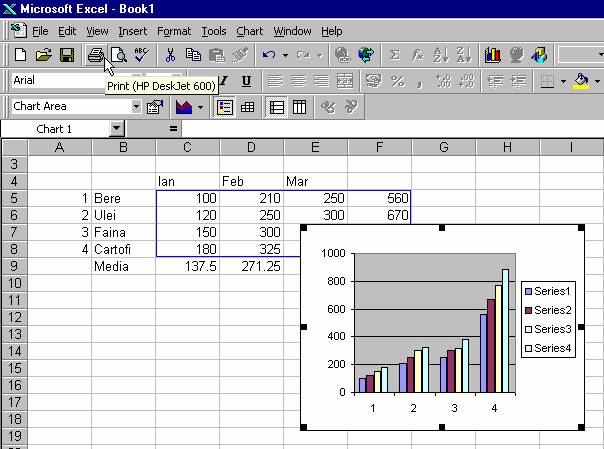Open the Name Box dropdown arrow
604x449 pixels.
click(x=117, y=129)
